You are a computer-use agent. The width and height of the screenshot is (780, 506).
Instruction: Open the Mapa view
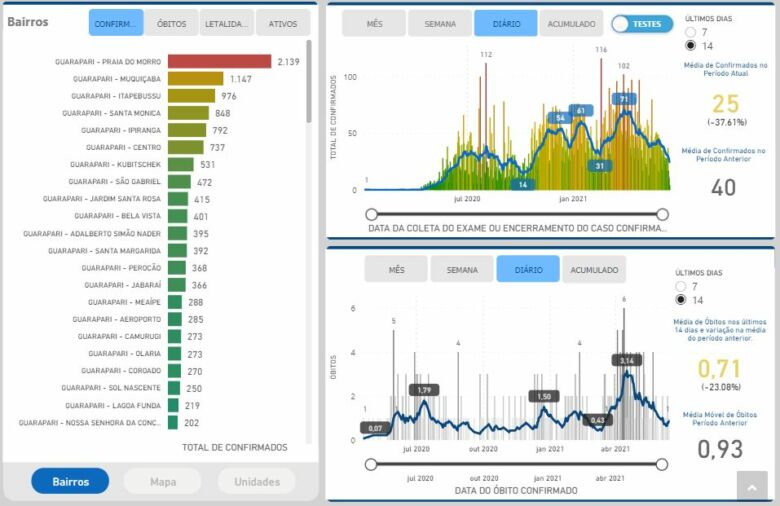pos(163,481)
